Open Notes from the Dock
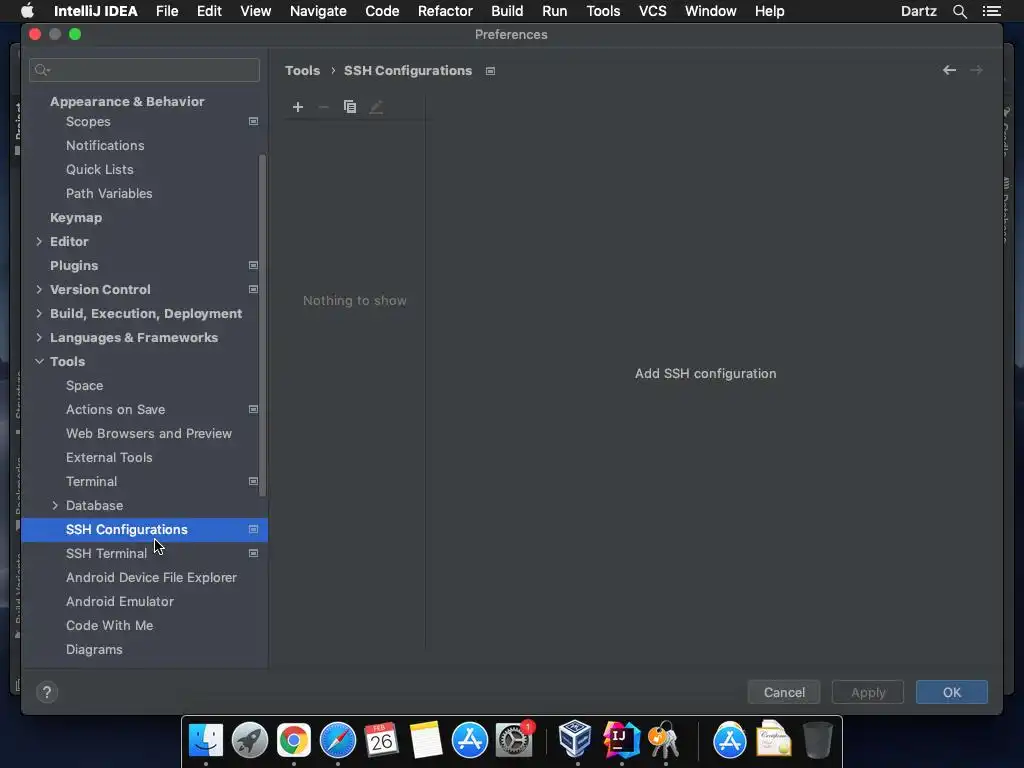Screen dimensions: 1024x768 (x=426, y=740)
